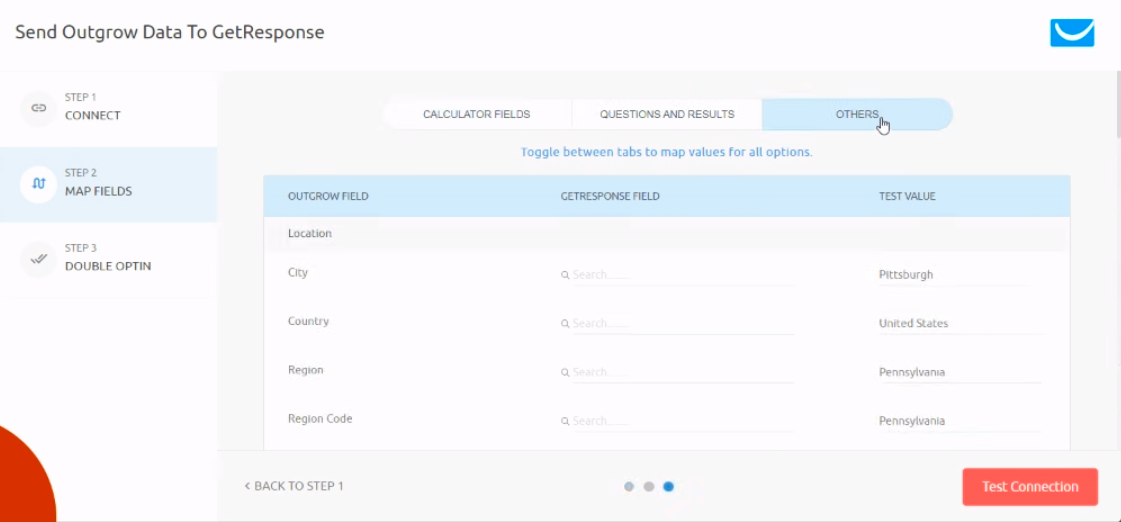Click the Region Code outgrow field label

click(x=320, y=418)
